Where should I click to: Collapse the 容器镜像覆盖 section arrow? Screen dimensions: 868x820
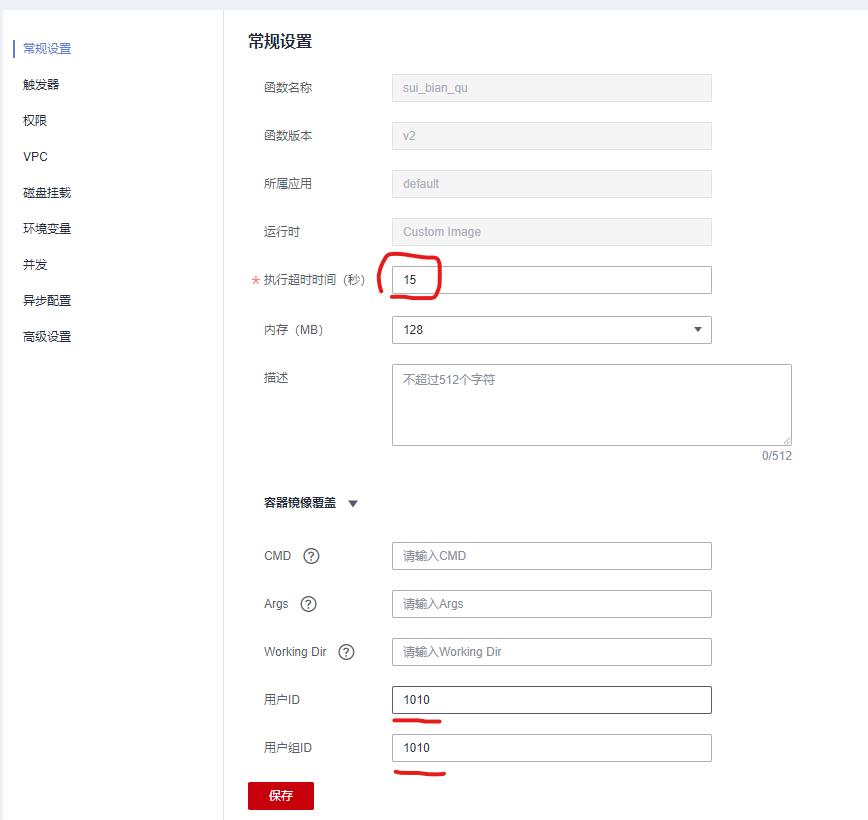[353, 503]
